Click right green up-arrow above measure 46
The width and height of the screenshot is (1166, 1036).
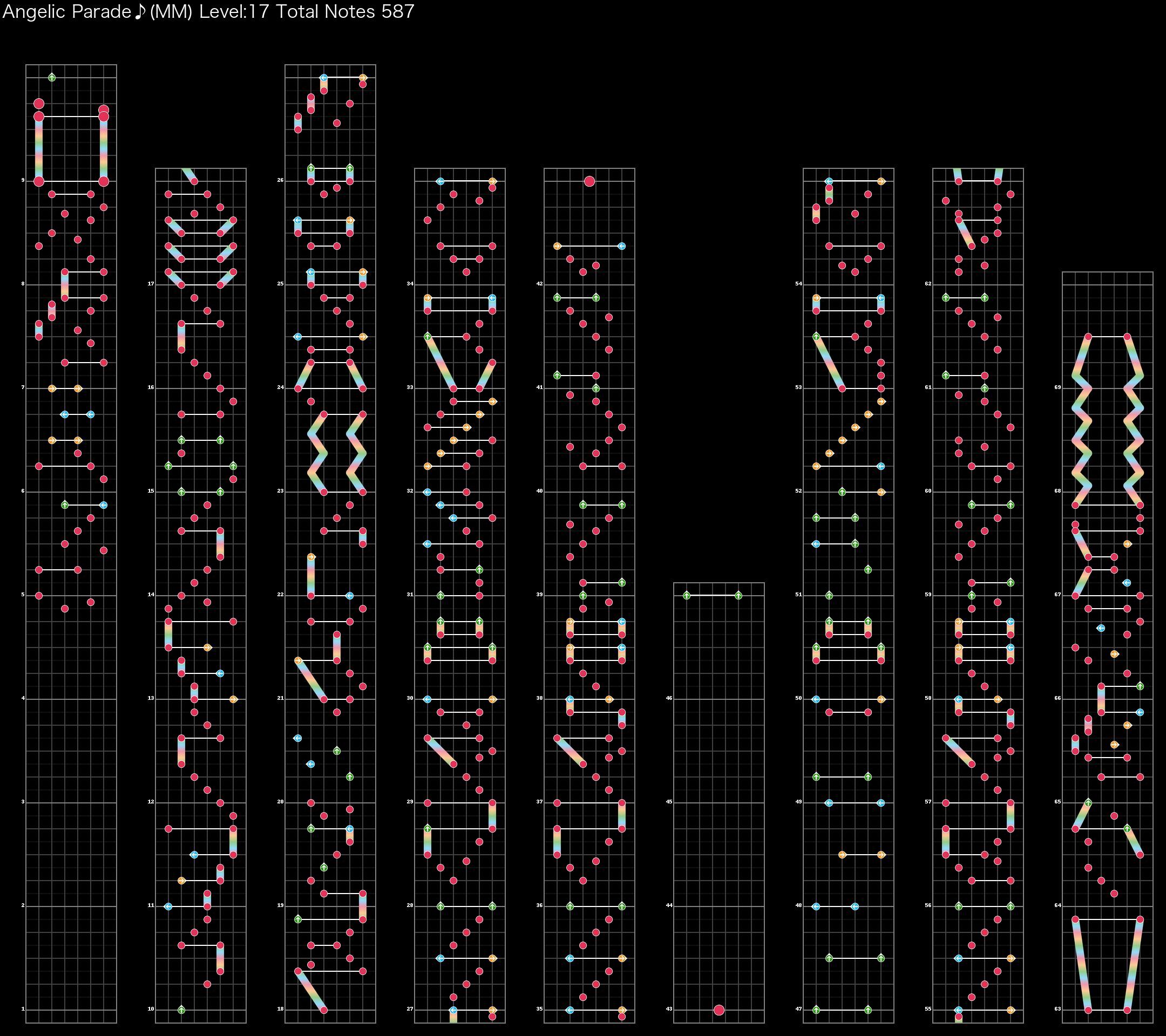coord(738,595)
